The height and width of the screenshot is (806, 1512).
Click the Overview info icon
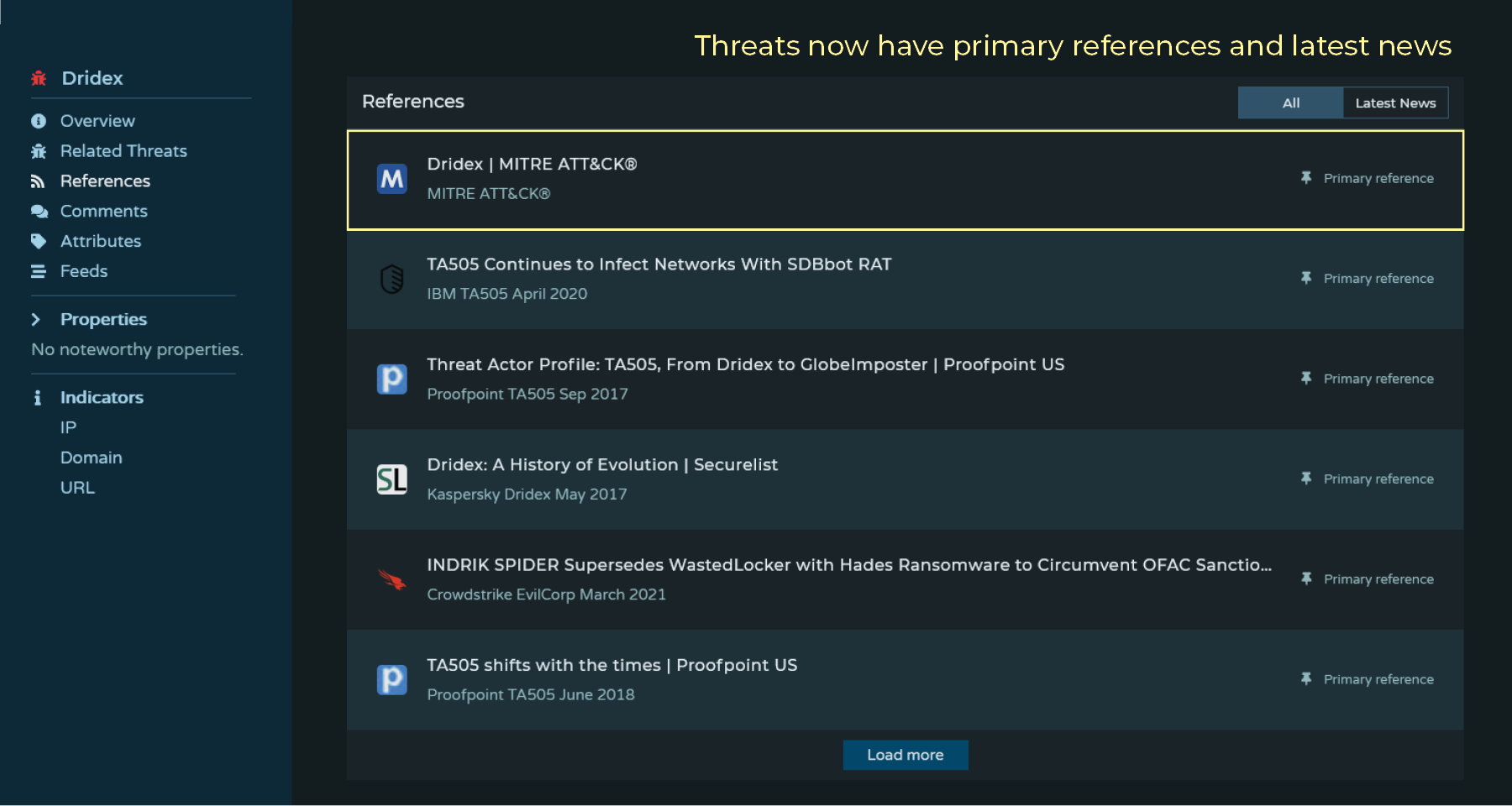(x=39, y=121)
